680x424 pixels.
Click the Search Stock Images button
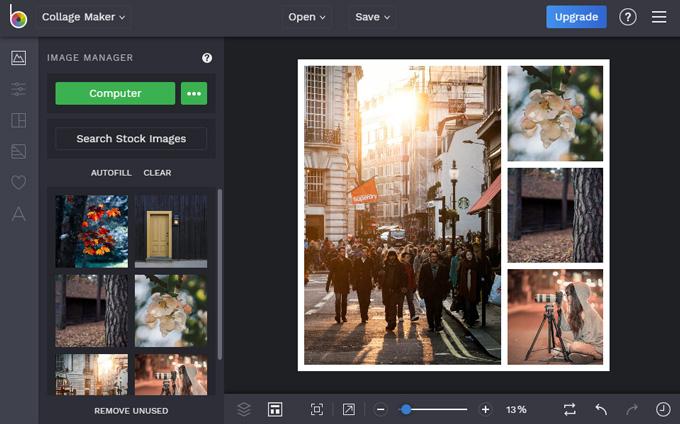tap(131, 138)
